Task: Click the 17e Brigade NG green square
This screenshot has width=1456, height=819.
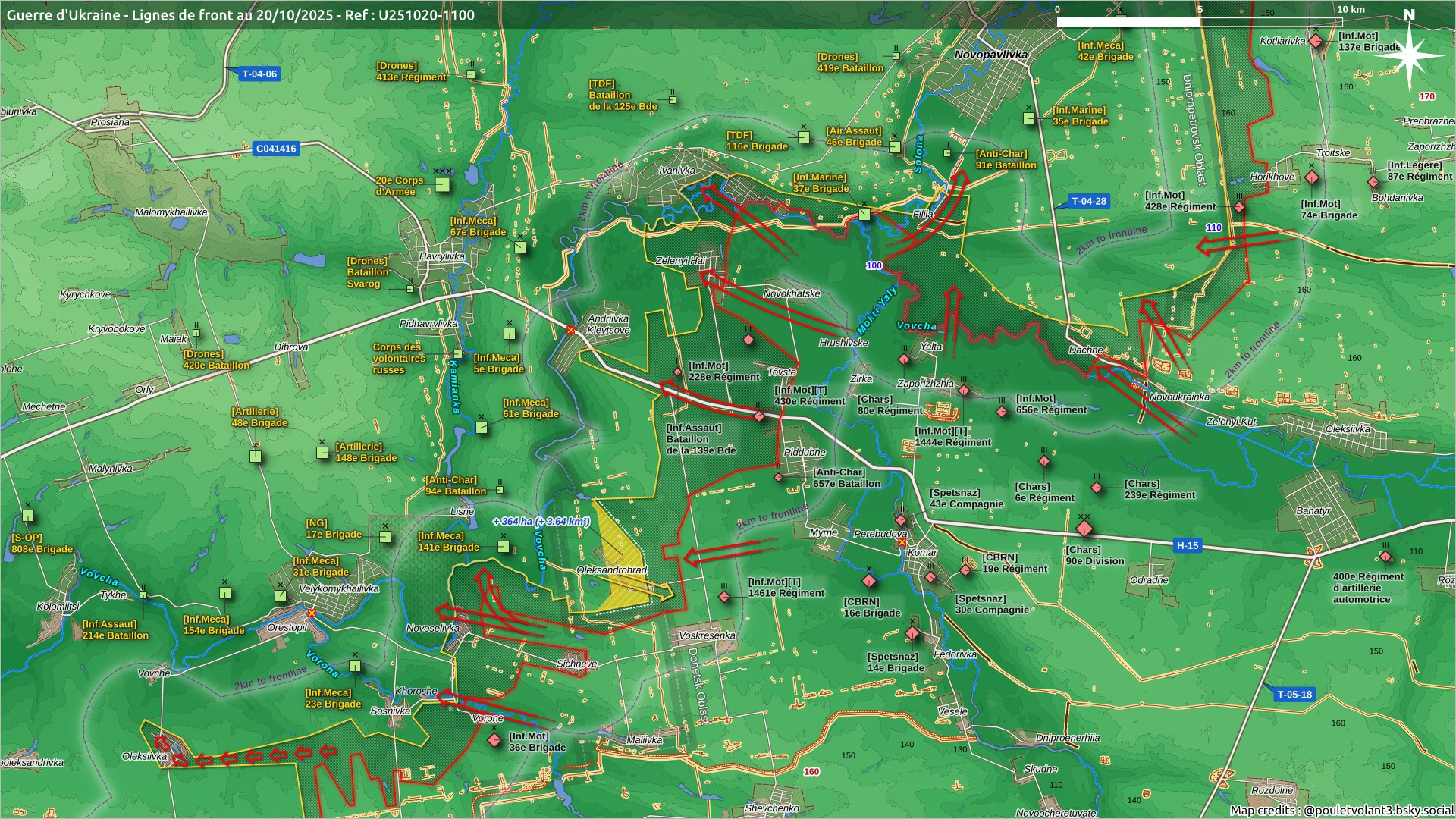Action: 385,538
